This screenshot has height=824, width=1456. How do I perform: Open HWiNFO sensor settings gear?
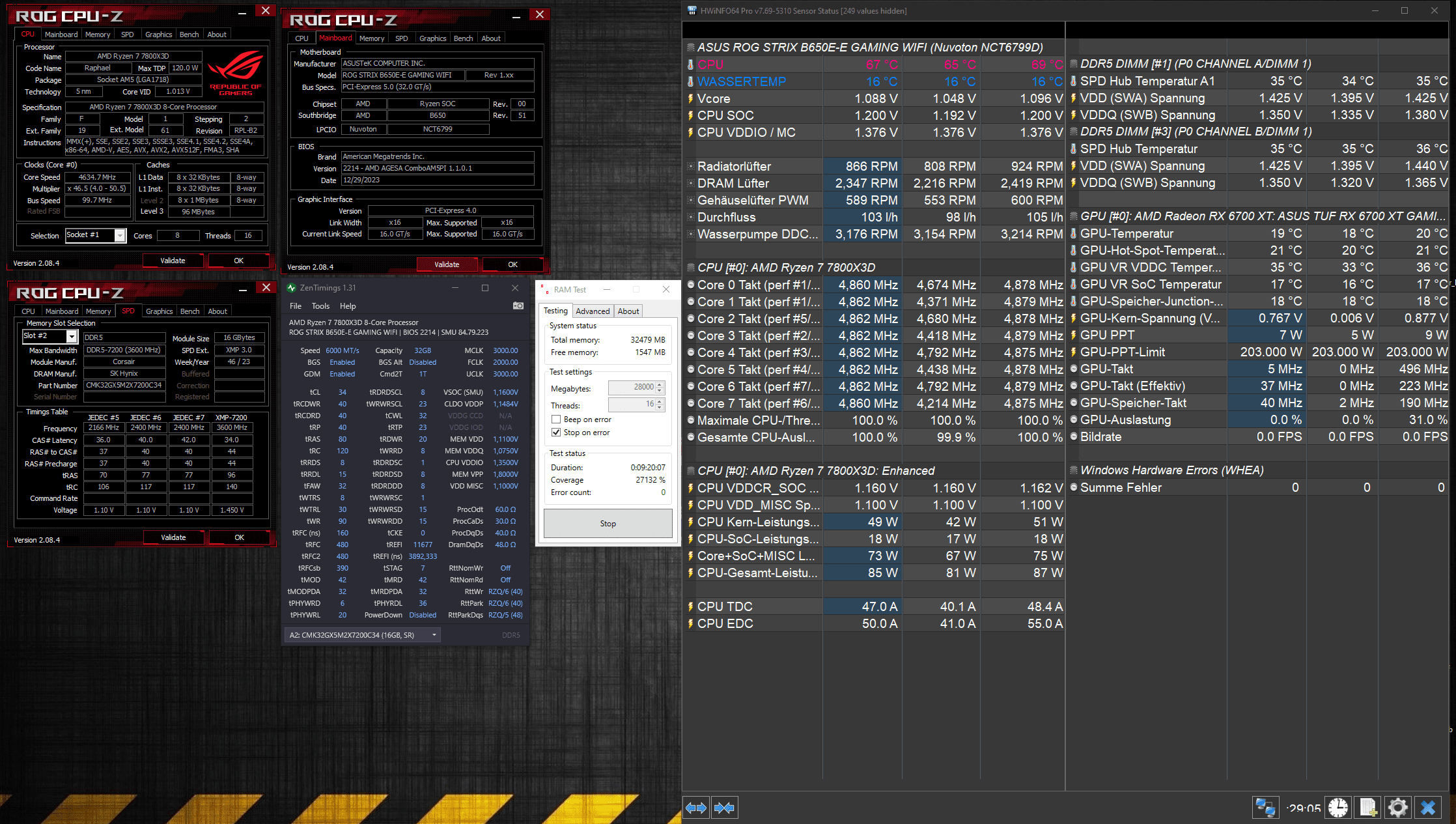pos(1398,808)
